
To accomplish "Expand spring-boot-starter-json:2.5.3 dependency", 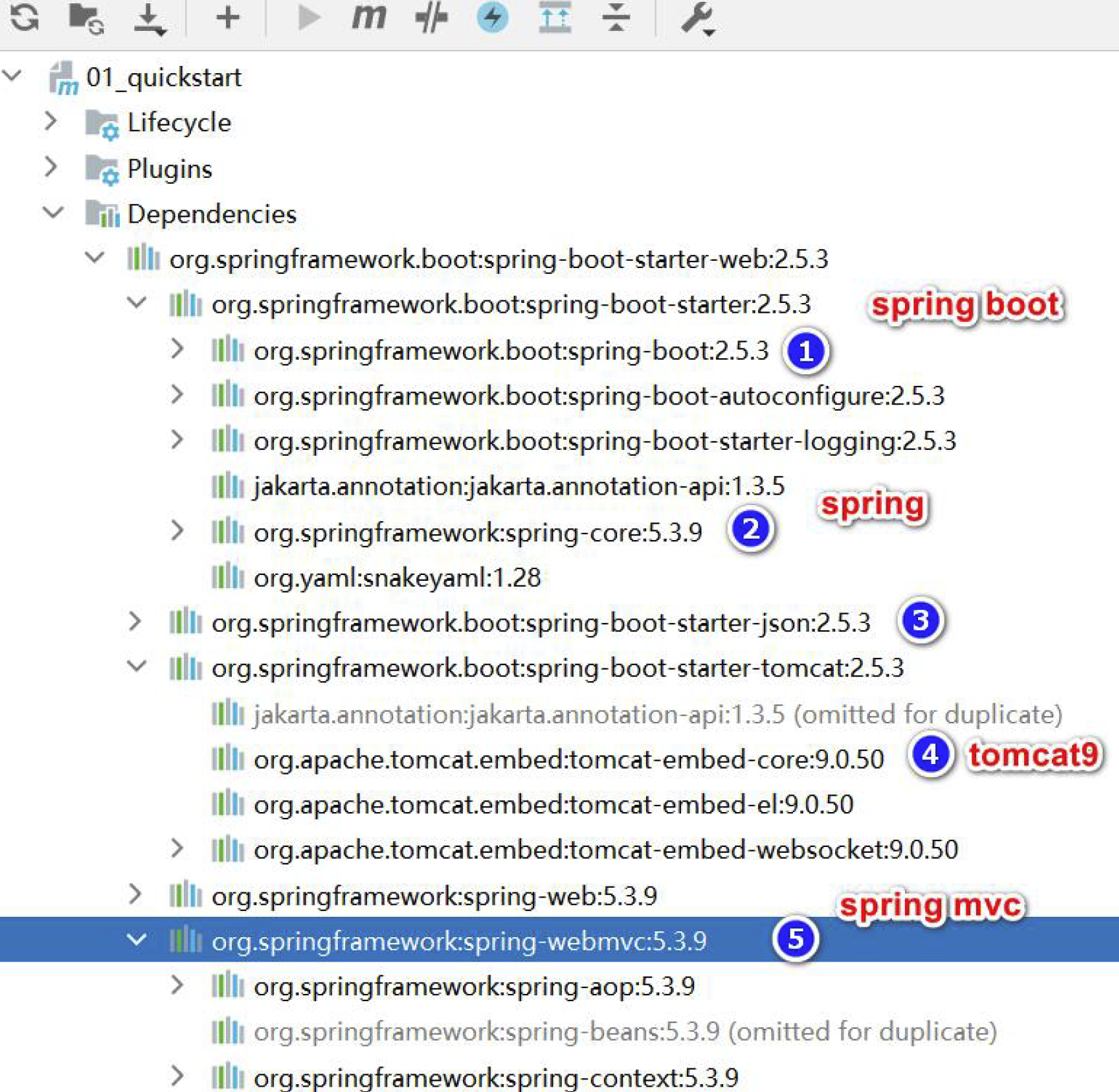I will pyautogui.click(x=136, y=620).
